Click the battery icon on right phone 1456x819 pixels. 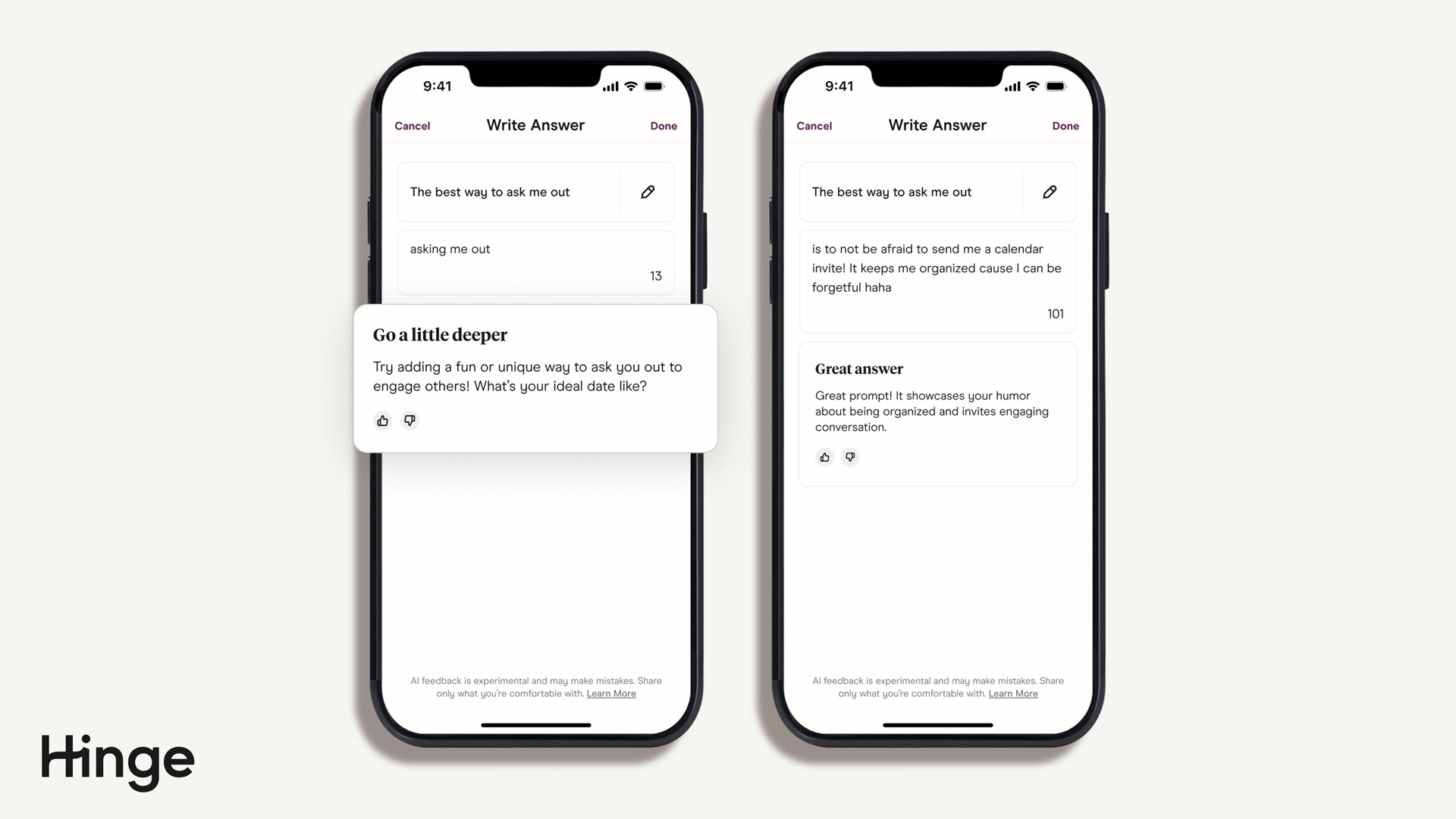(x=1057, y=85)
